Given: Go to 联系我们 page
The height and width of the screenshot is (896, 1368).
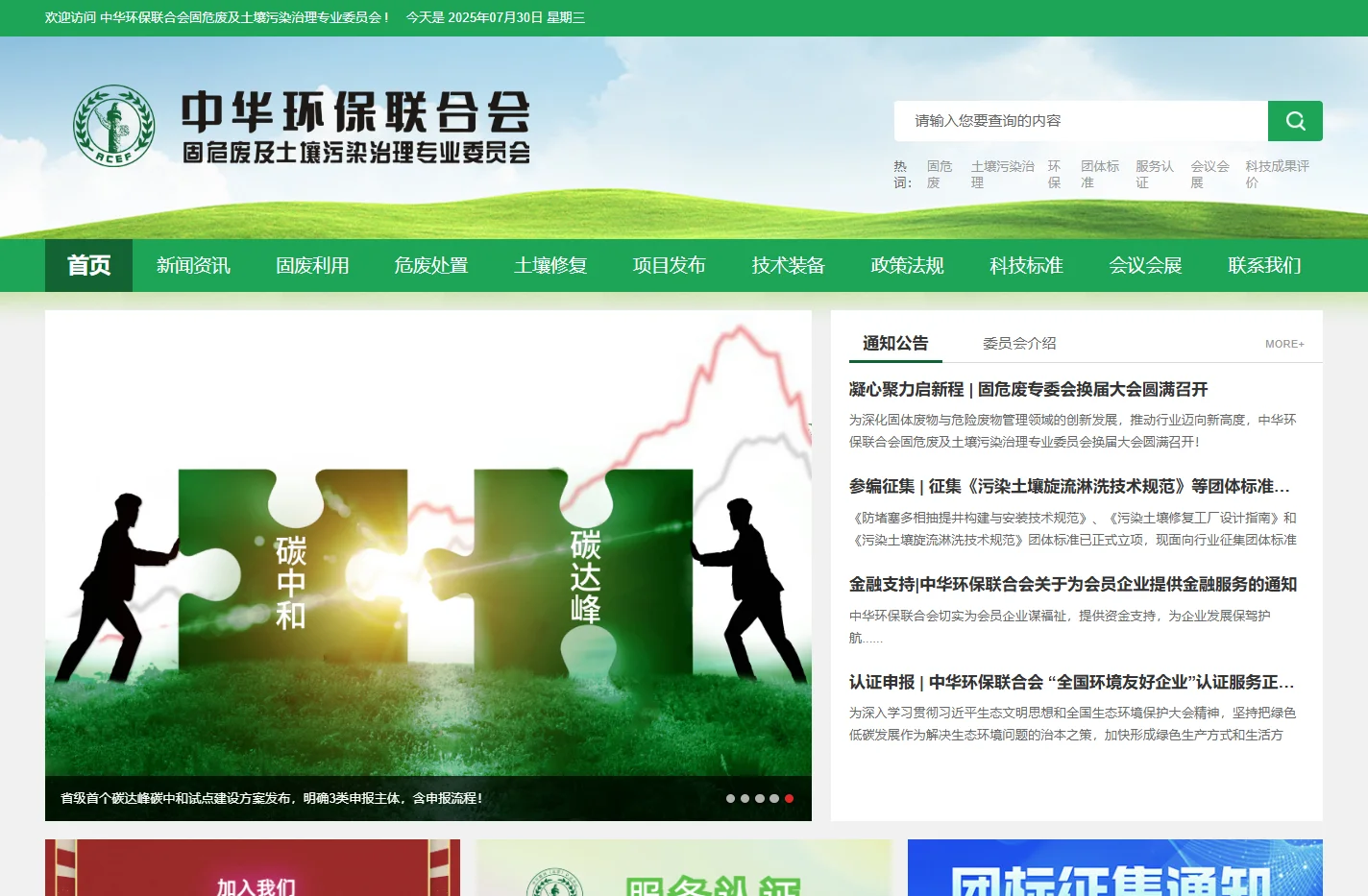Looking at the screenshot, I should 1264,265.
